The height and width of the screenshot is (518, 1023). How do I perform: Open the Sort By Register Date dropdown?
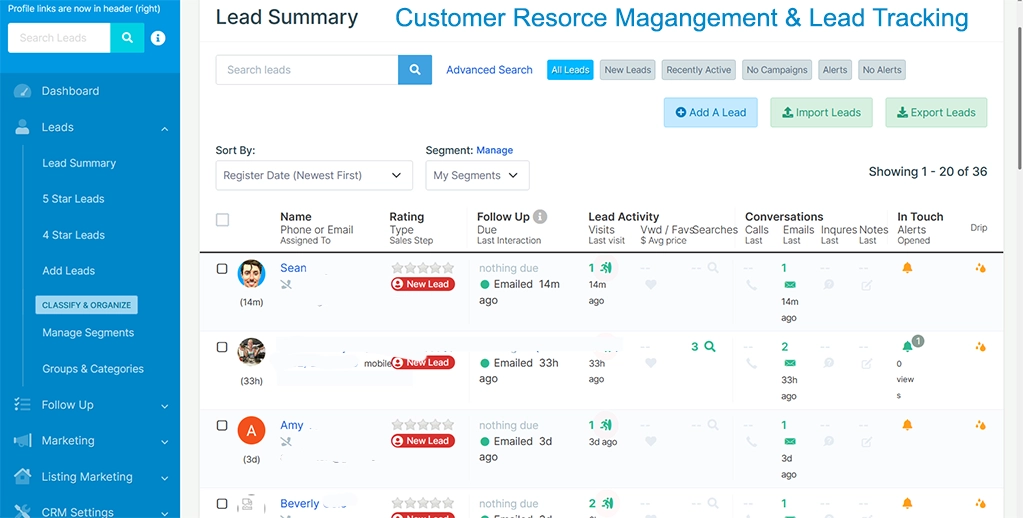[314, 175]
